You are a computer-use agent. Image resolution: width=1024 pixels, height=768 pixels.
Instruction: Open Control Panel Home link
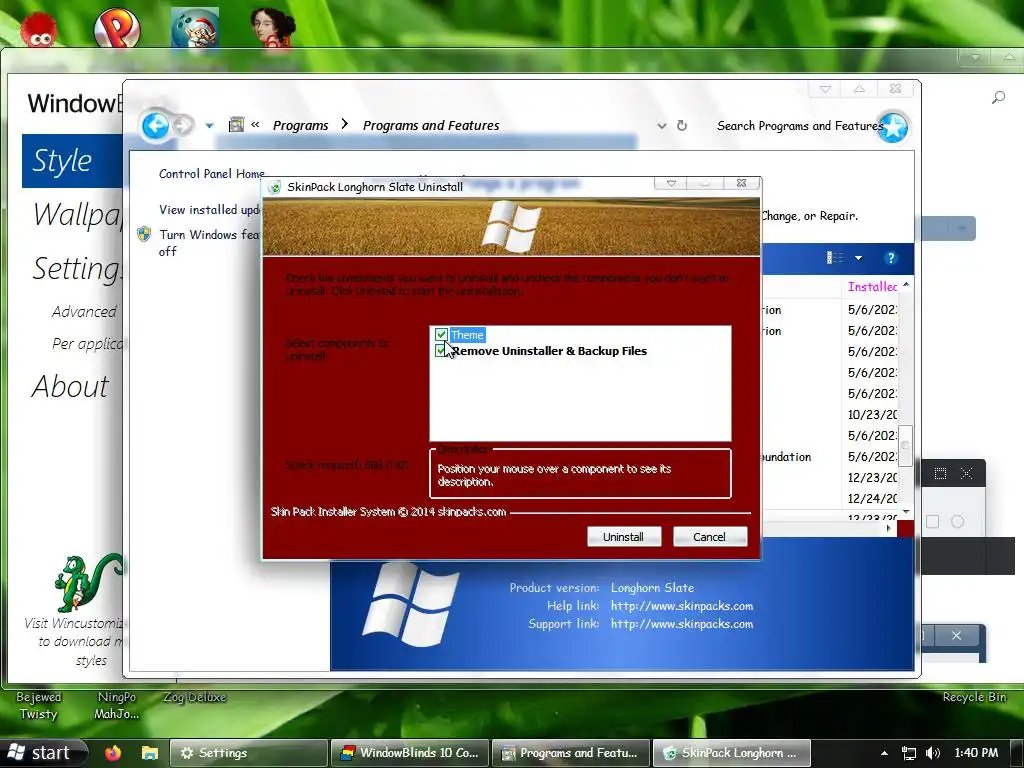click(212, 174)
